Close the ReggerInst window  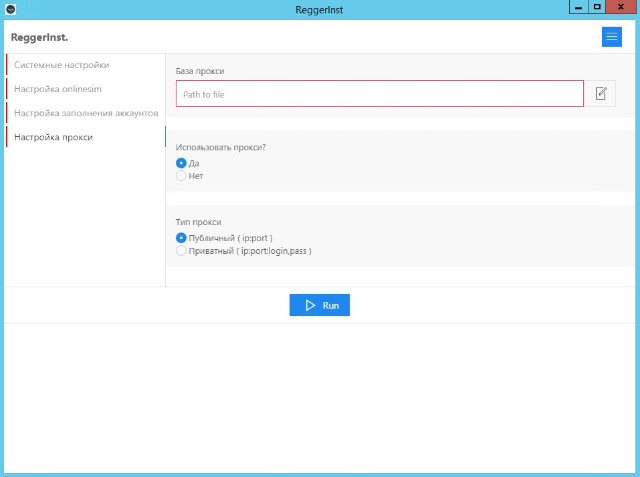622,7
